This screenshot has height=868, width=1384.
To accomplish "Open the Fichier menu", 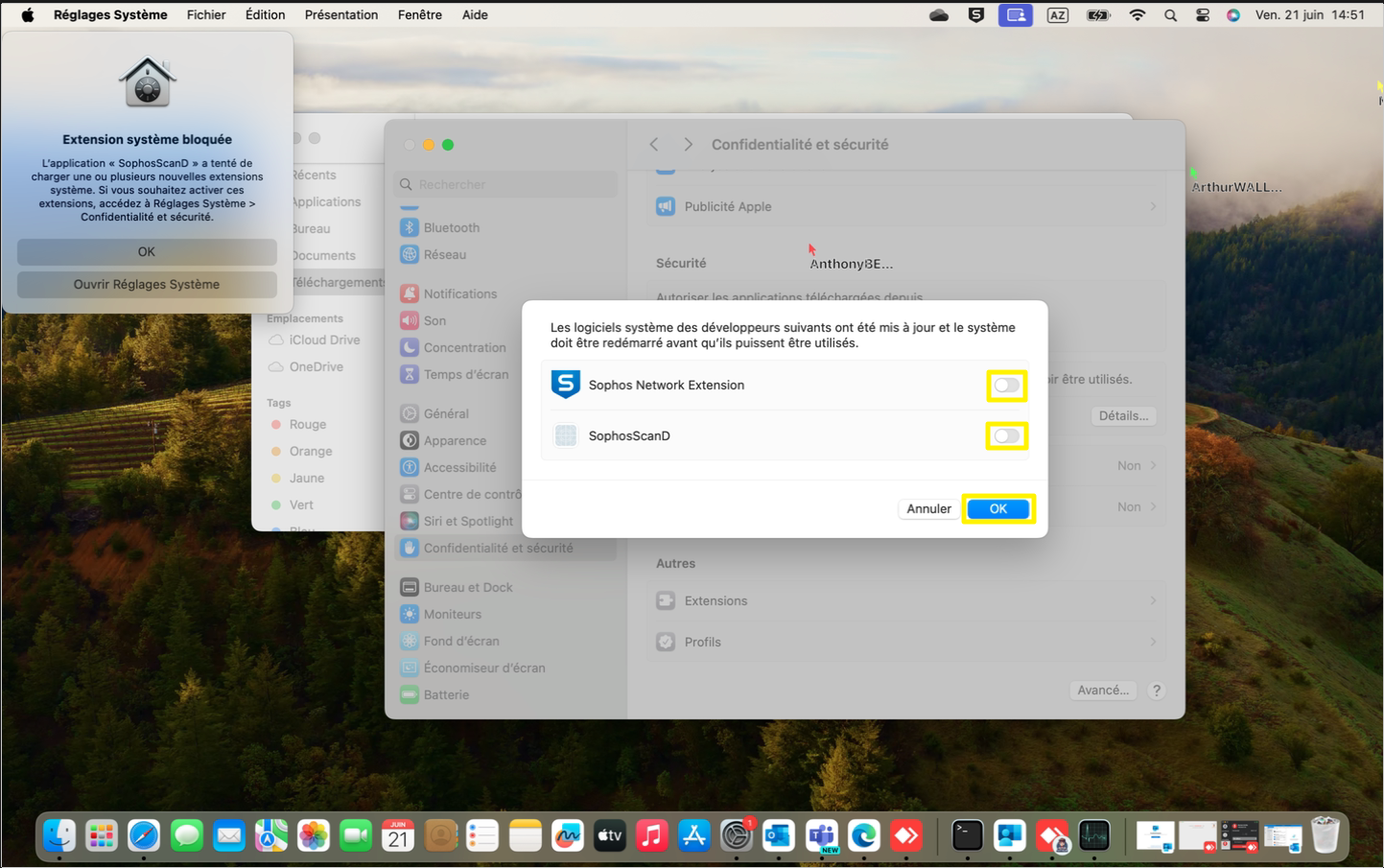I will pyautogui.click(x=206, y=14).
